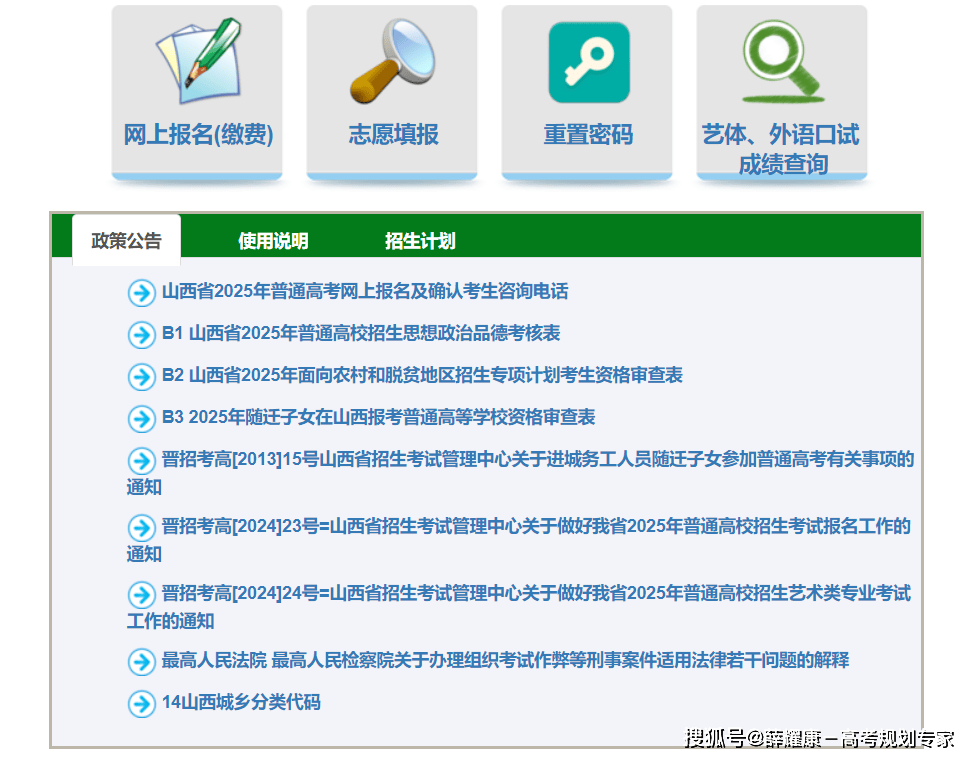Open 最高人民法院 考试作弊刑事案件解释 link
Screen dimensions: 976x760
coord(505,660)
